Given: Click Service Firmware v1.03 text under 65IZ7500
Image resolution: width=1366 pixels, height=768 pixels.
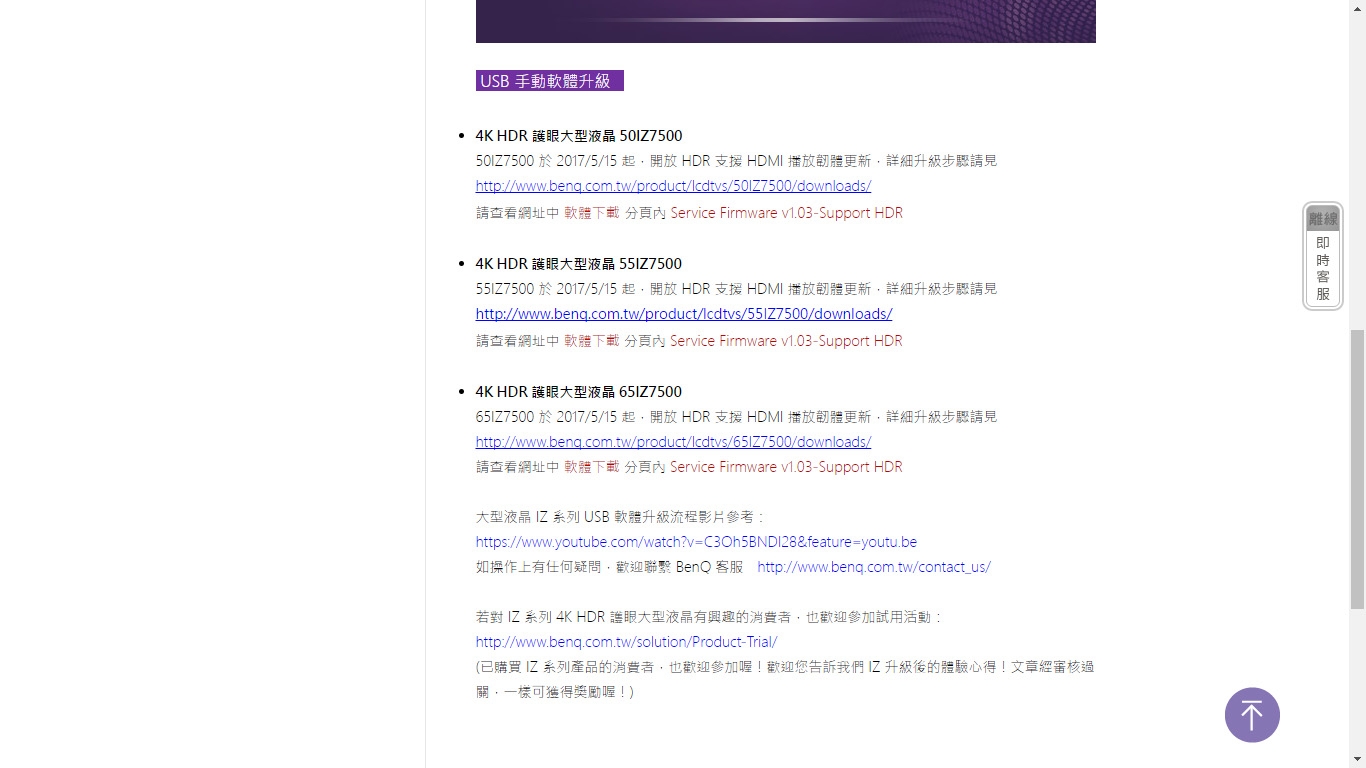Looking at the screenshot, I should pyautogui.click(x=786, y=467).
